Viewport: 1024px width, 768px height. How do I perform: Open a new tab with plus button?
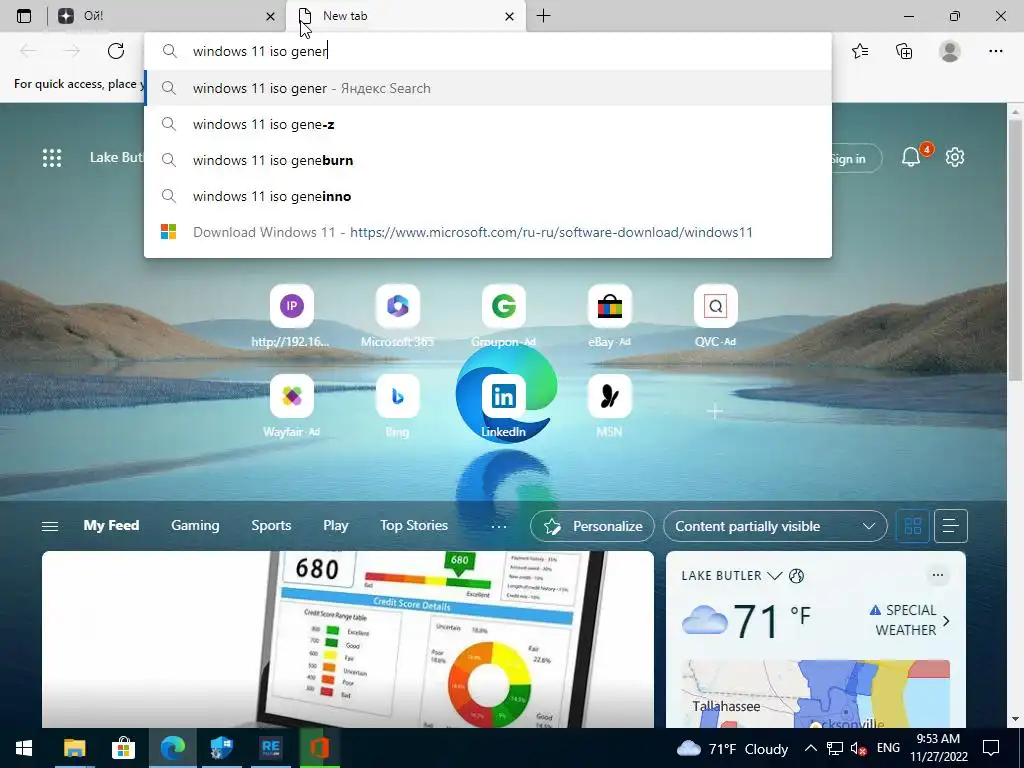(x=543, y=16)
